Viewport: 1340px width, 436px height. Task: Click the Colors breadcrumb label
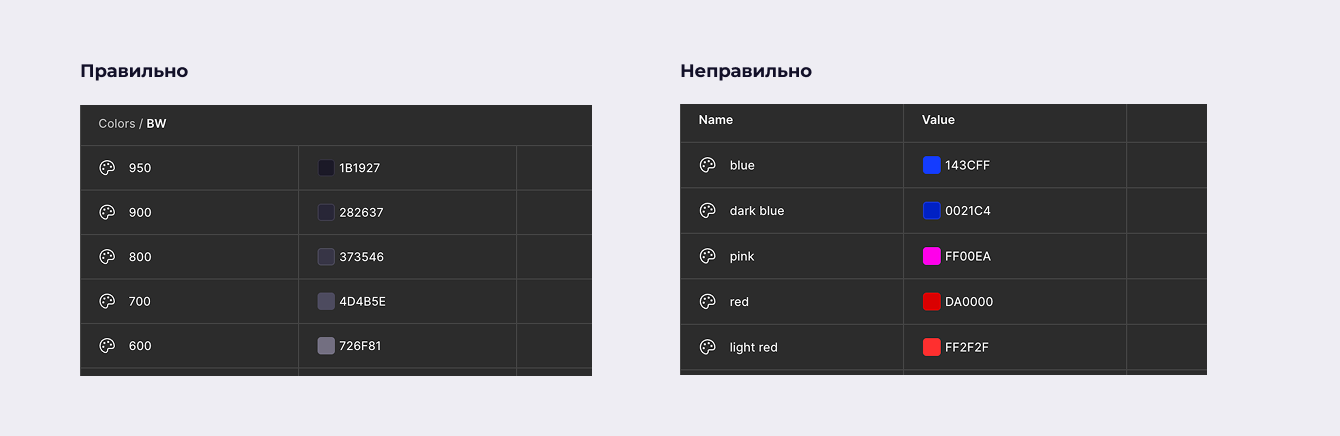click(x=116, y=124)
